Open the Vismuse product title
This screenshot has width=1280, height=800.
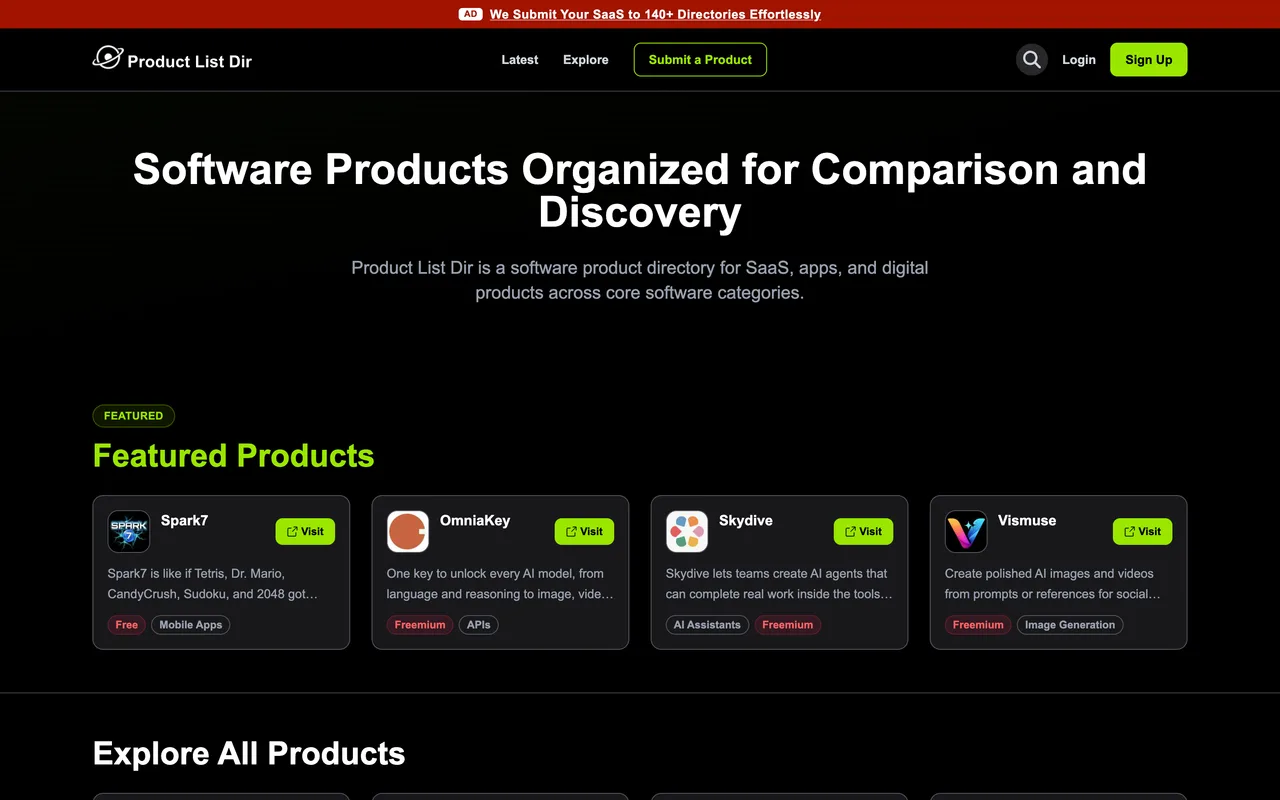pos(1027,520)
